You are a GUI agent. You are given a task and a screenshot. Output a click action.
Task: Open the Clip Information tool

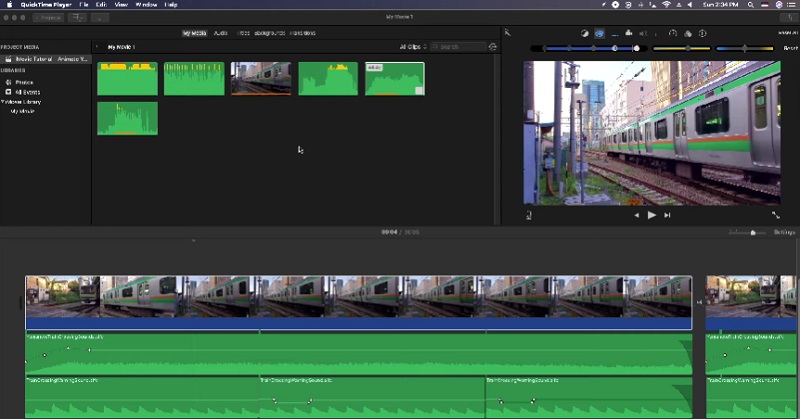point(703,33)
